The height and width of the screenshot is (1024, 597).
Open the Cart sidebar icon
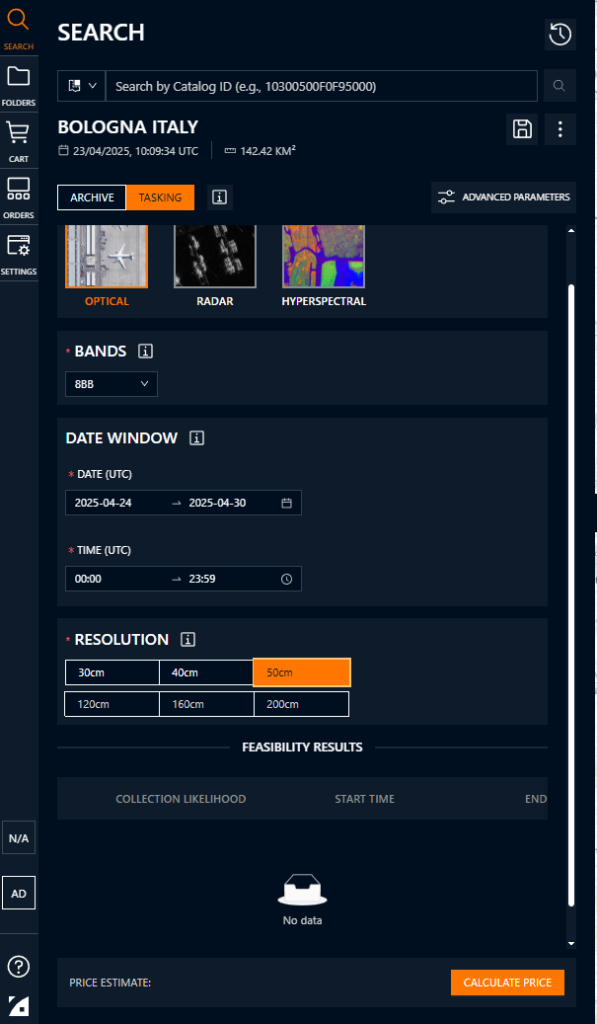click(x=19, y=141)
